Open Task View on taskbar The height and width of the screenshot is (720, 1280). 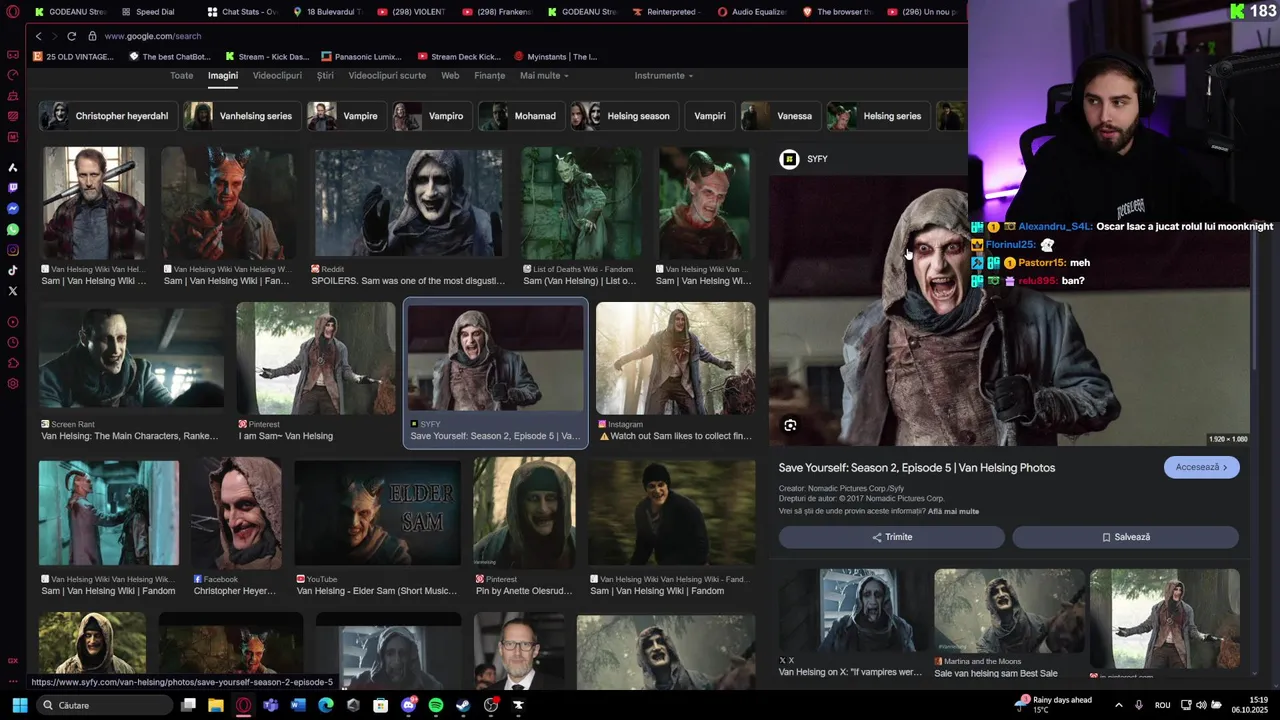188,705
